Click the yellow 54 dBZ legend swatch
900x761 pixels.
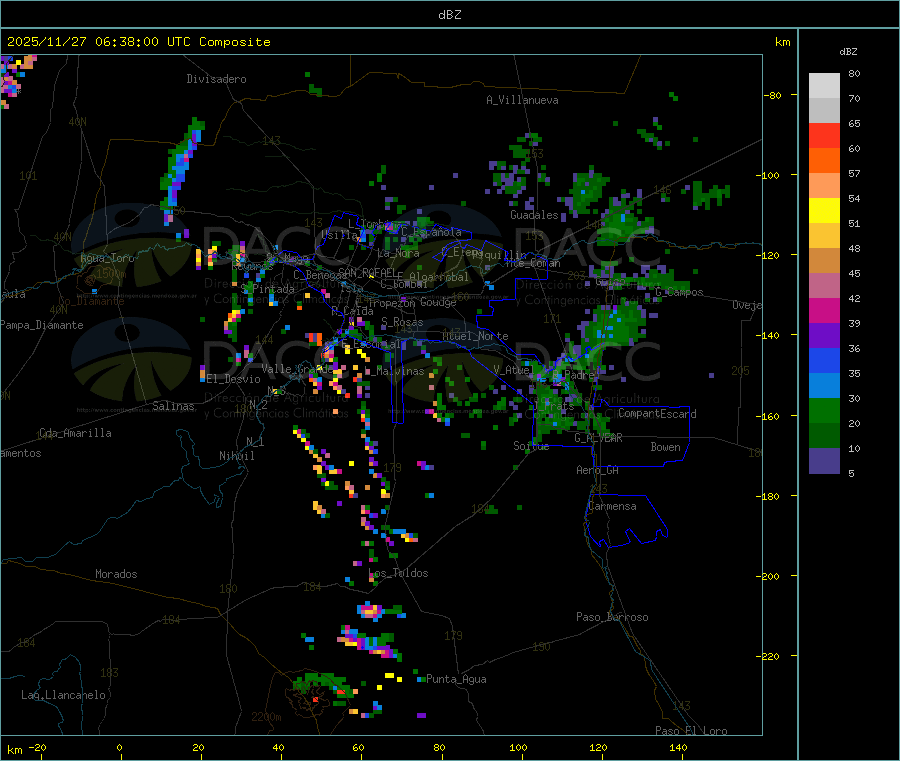coord(824,211)
